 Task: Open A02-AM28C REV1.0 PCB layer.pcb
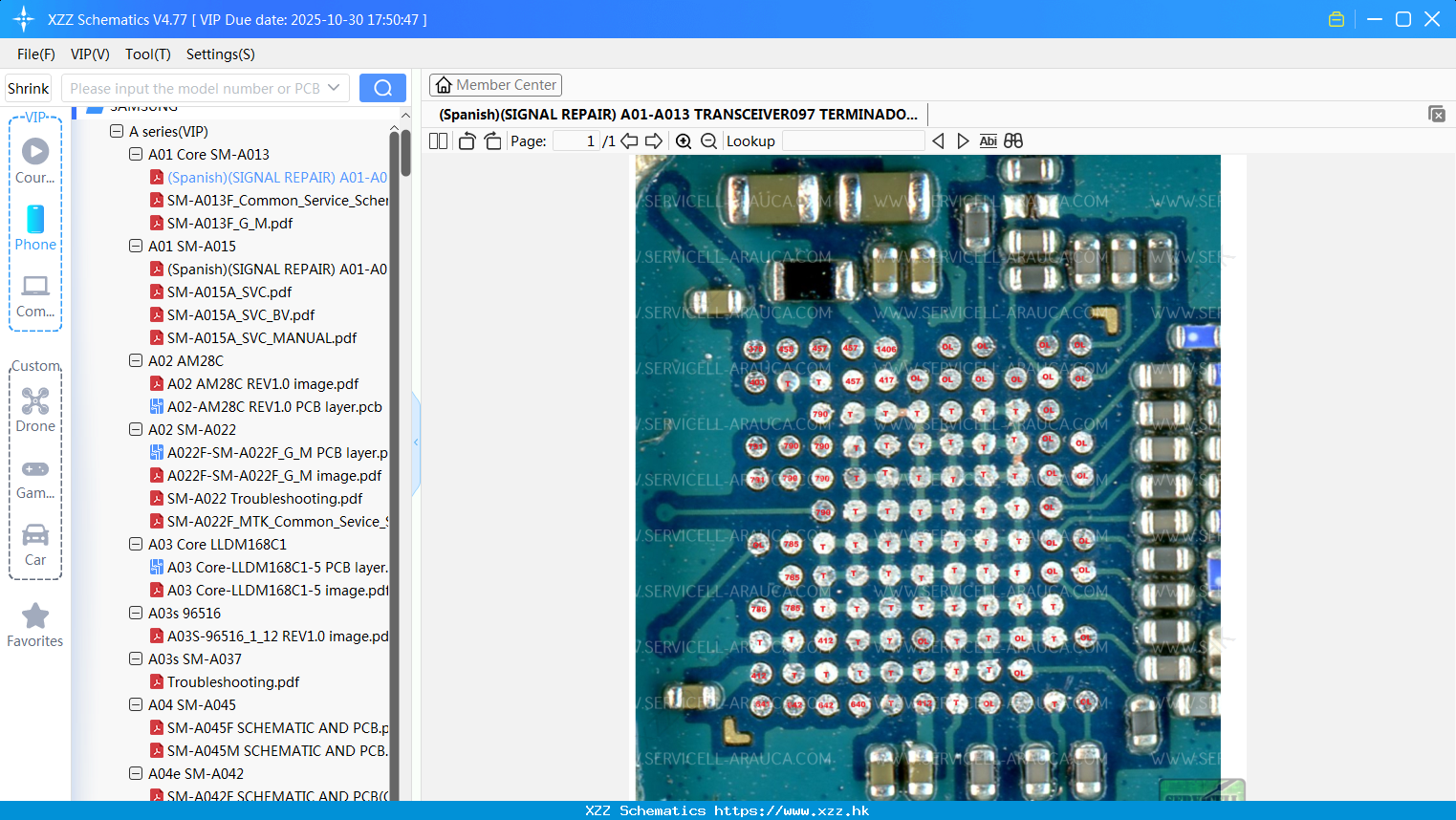point(266,406)
